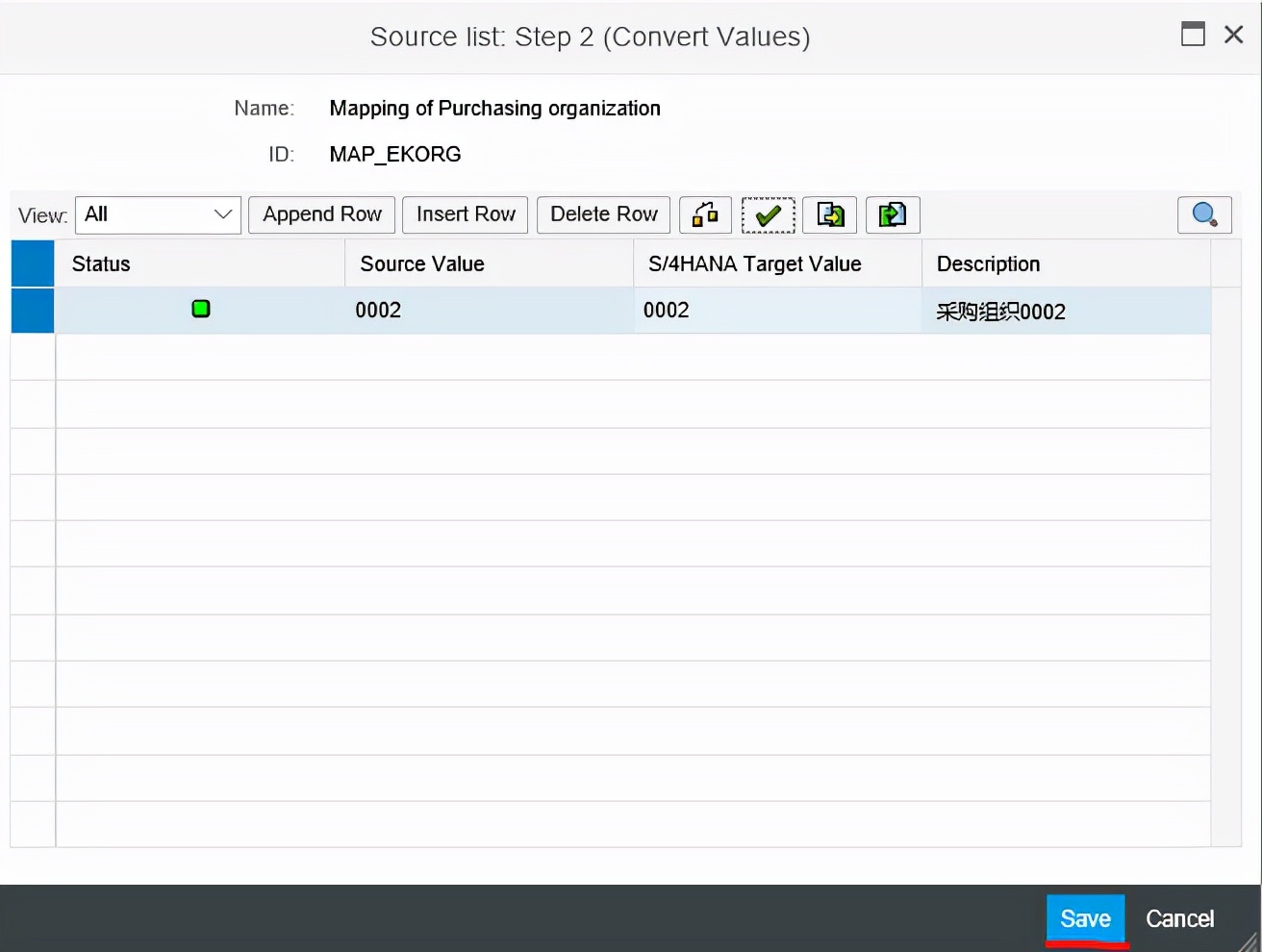The width and height of the screenshot is (1262, 952).
Task: Click the Source Value column header
Action: [489, 263]
